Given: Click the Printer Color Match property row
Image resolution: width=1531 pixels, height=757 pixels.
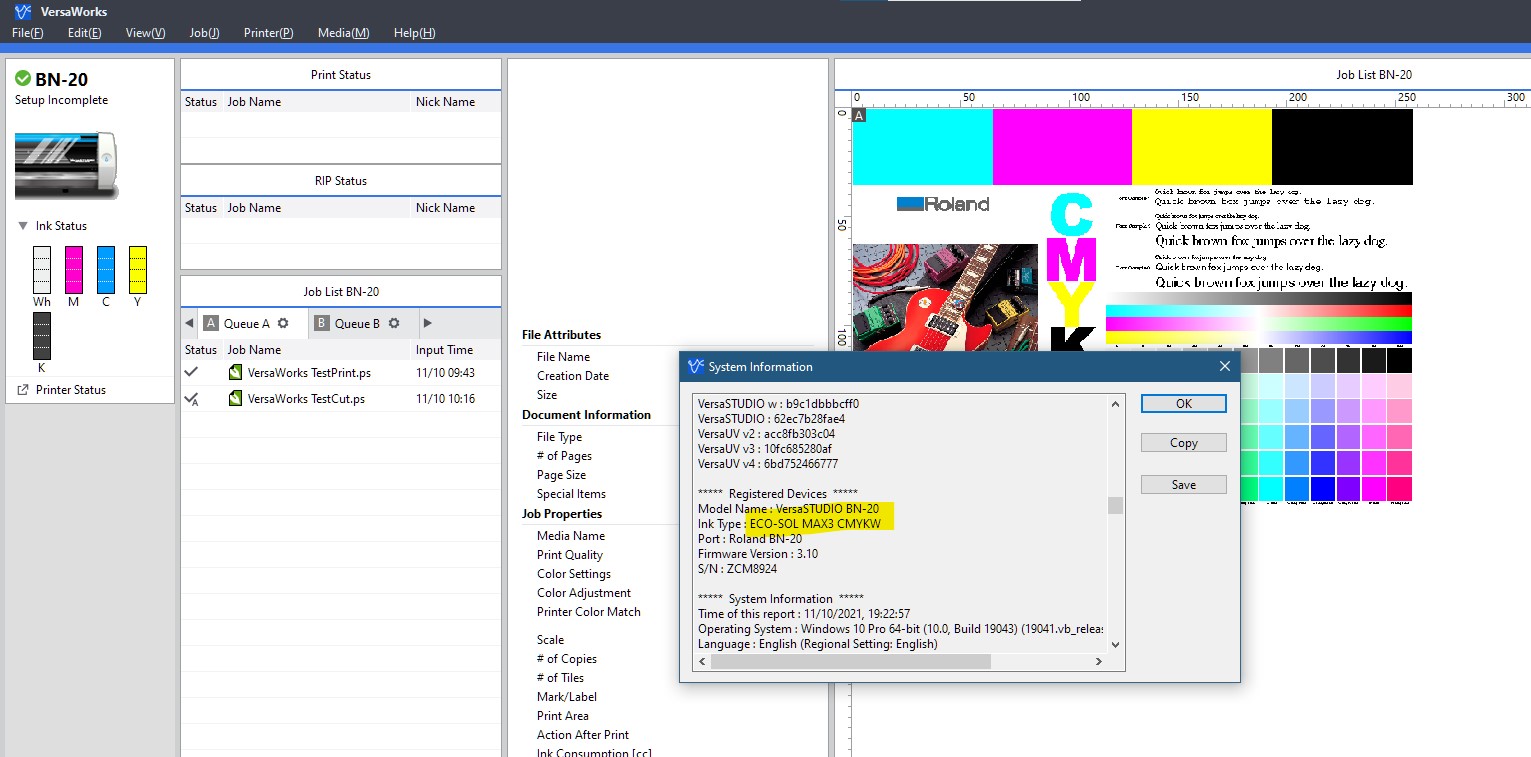Looking at the screenshot, I should (x=589, y=612).
